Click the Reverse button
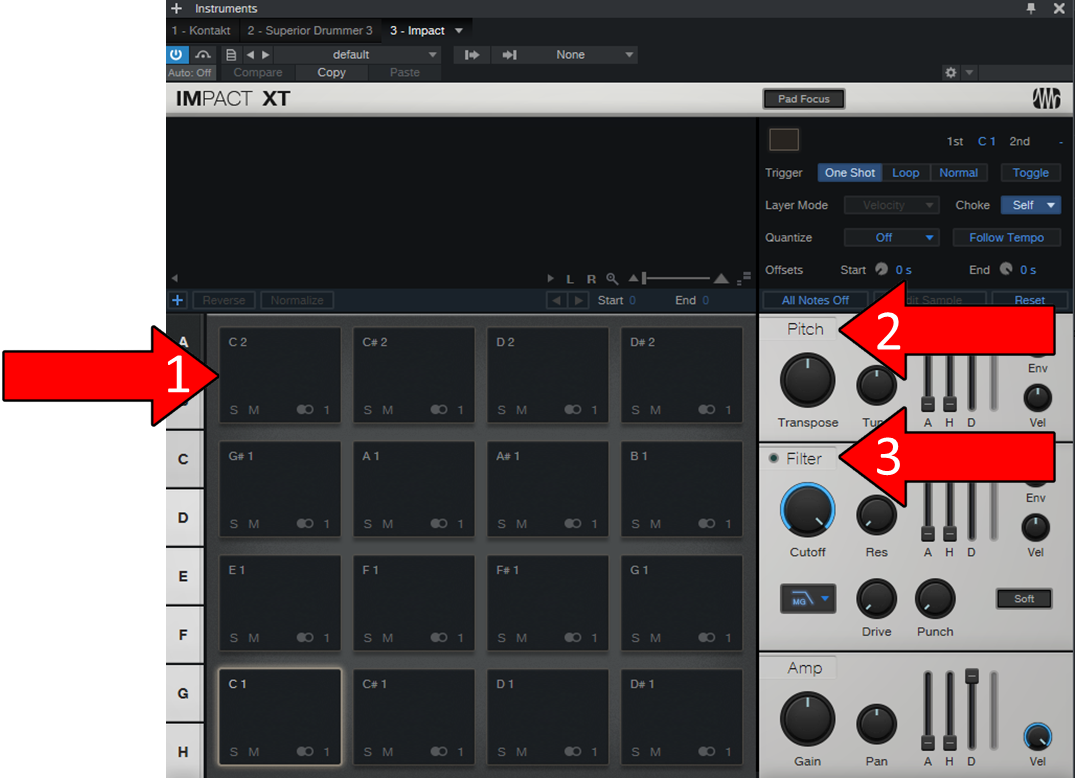Viewport: 1075px width, 778px height. coord(224,300)
